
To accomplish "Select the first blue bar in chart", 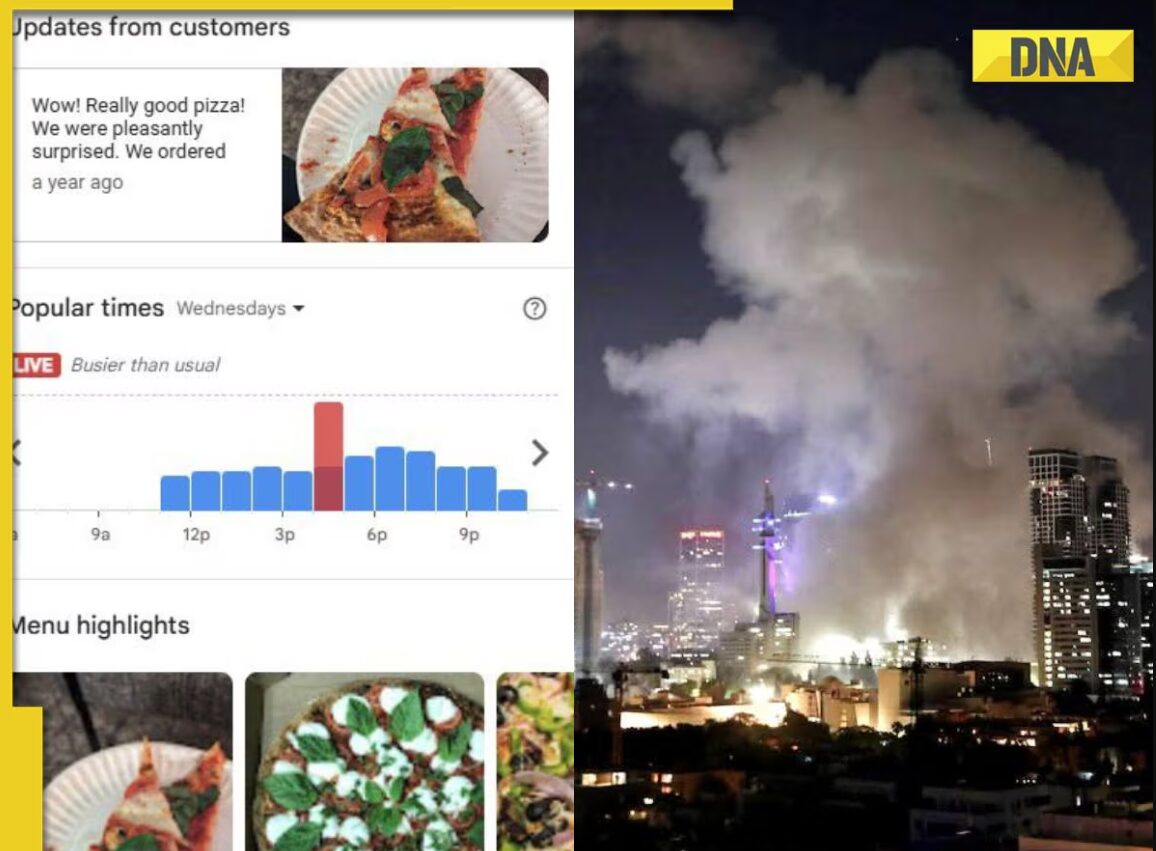I will click(x=175, y=493).
